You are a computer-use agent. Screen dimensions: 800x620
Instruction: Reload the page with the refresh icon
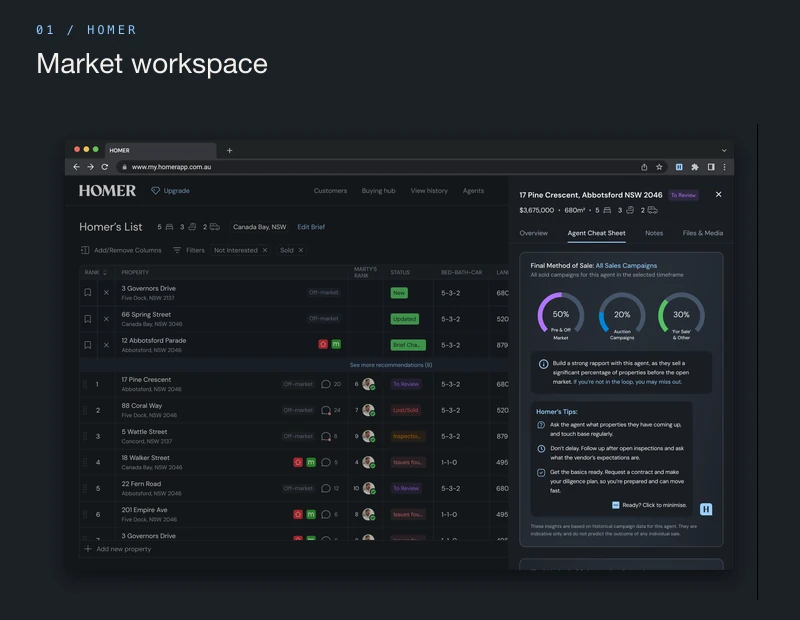point(105,167)
